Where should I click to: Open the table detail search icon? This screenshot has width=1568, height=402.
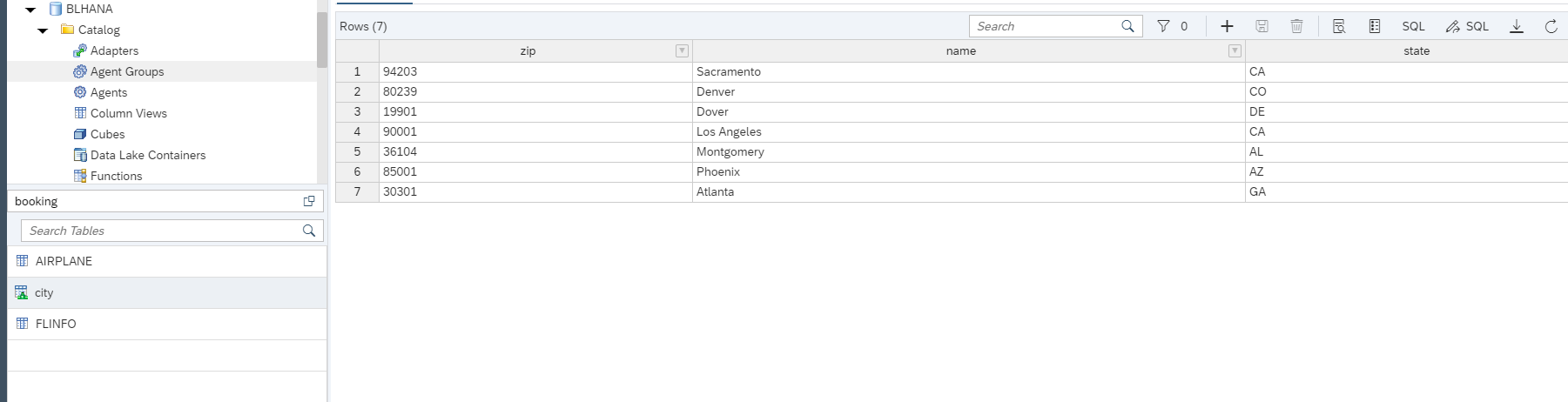[1339, 26]
